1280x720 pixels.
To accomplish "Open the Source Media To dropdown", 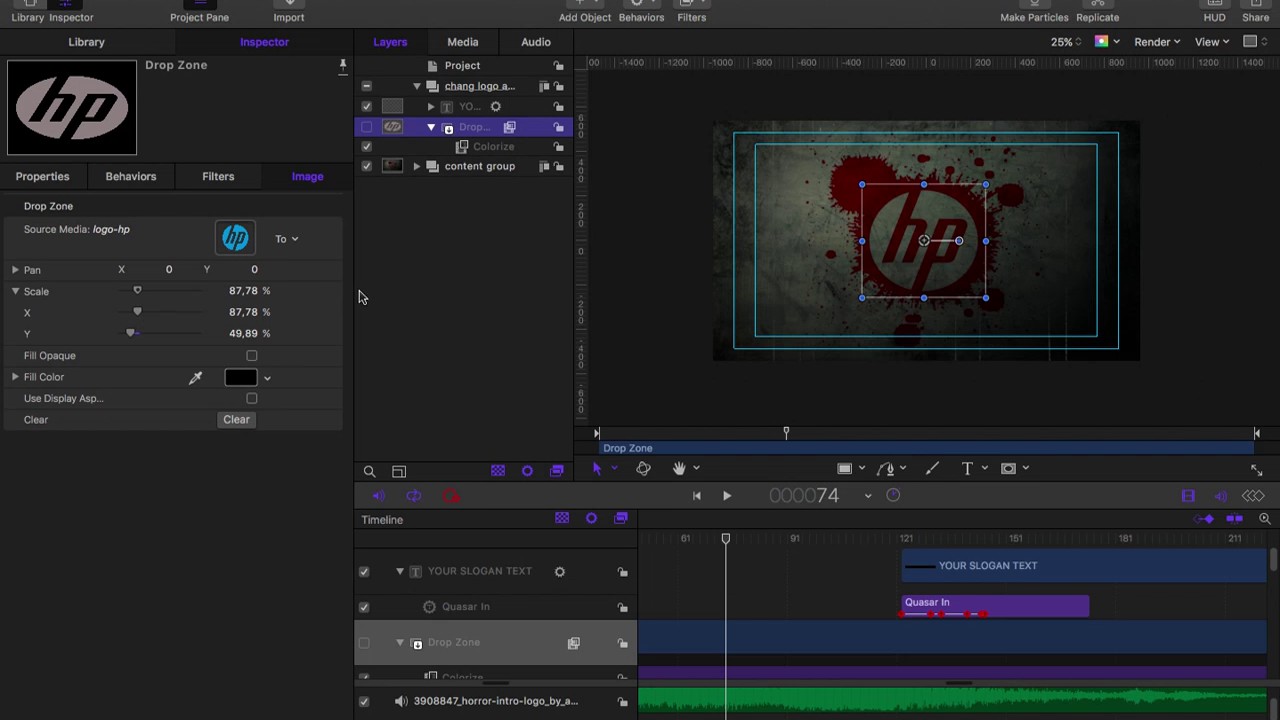I will (287, 239).
